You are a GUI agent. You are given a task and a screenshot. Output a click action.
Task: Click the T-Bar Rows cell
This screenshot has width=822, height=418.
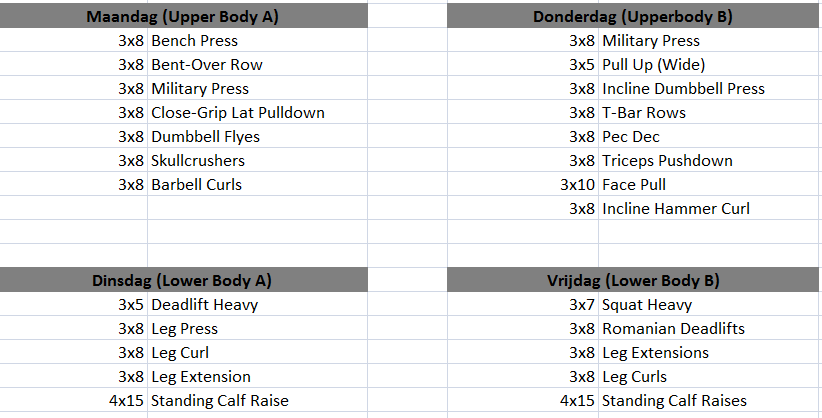pyautogui.click(x=644, y=113)
